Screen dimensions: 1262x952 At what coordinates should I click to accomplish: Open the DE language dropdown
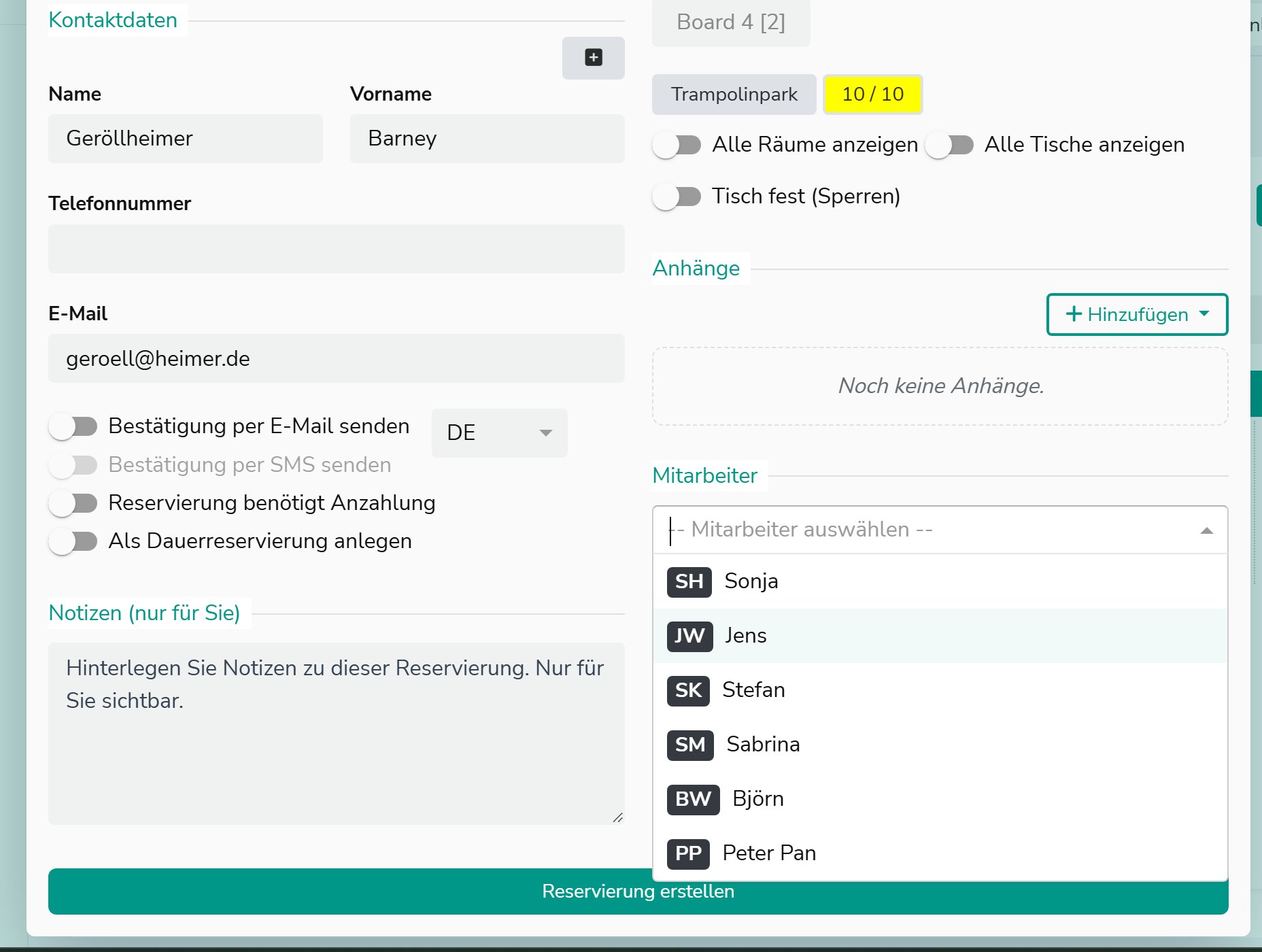coord(500,432)
